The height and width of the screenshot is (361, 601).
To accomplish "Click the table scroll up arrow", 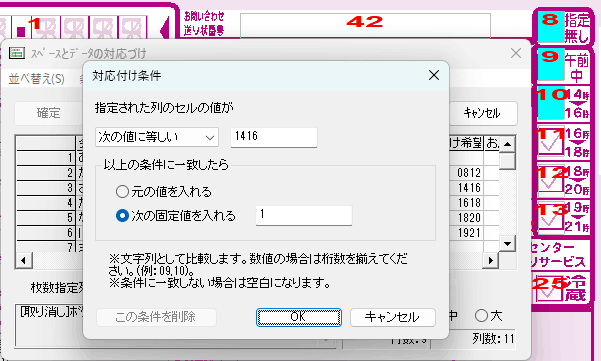I will pyautogui.click(x=507, y=144).
